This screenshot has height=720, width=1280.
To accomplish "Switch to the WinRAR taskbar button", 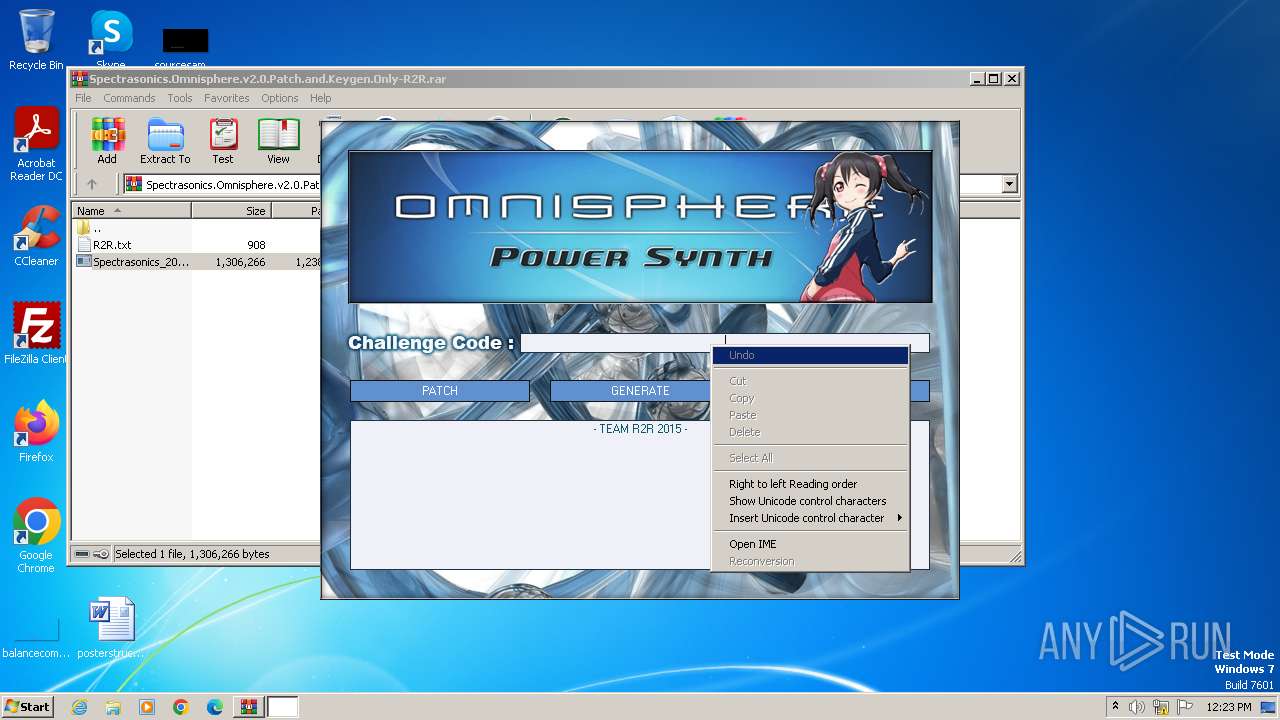I will point(248,707).
